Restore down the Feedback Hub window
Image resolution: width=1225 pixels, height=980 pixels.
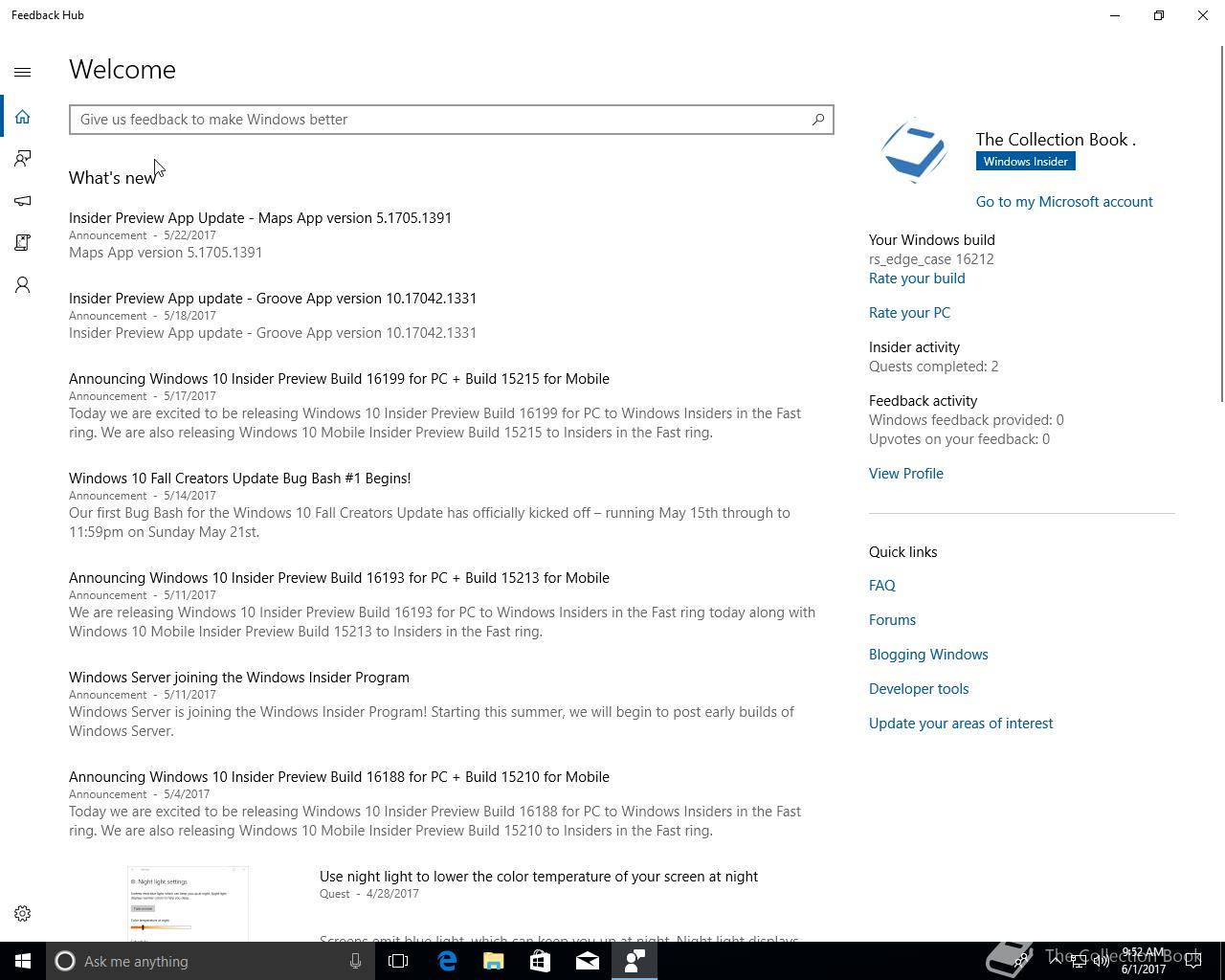pos(1159,15)
